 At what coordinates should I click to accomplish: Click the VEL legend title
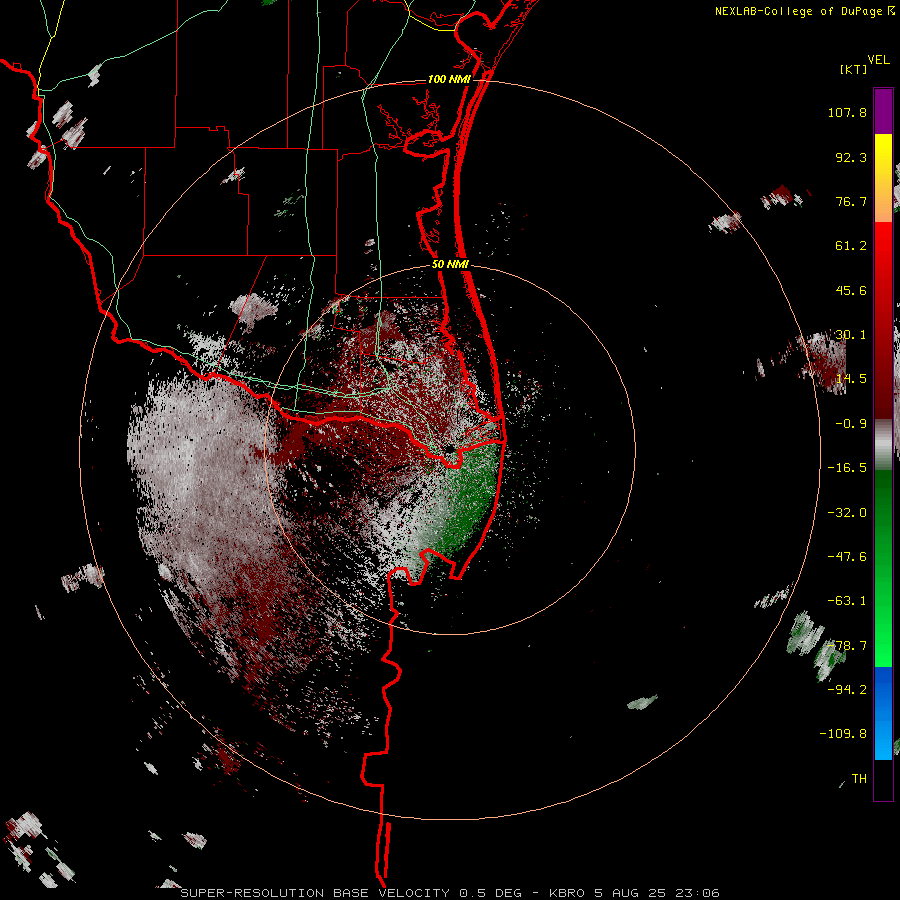click(878, 59)
